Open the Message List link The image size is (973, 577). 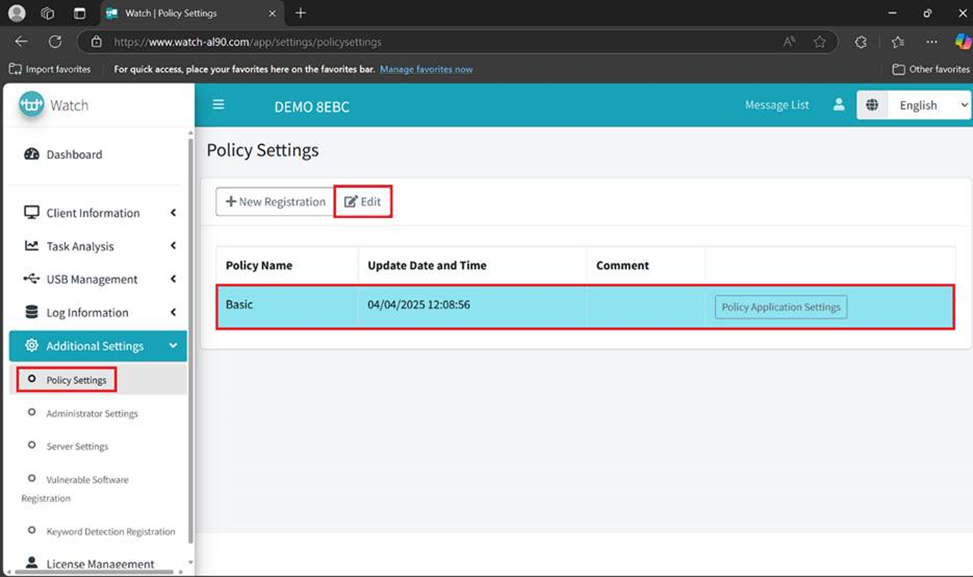pos(776,105)
